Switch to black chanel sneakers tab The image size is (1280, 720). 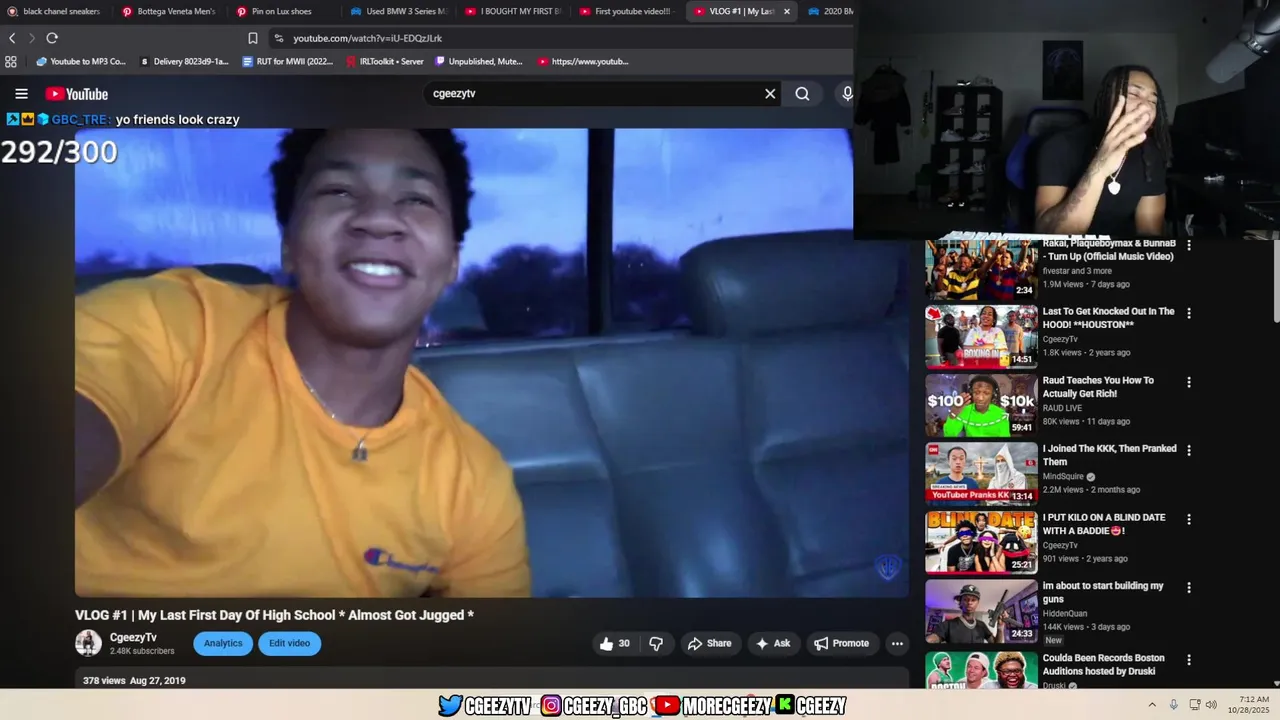tap(55, 11)
